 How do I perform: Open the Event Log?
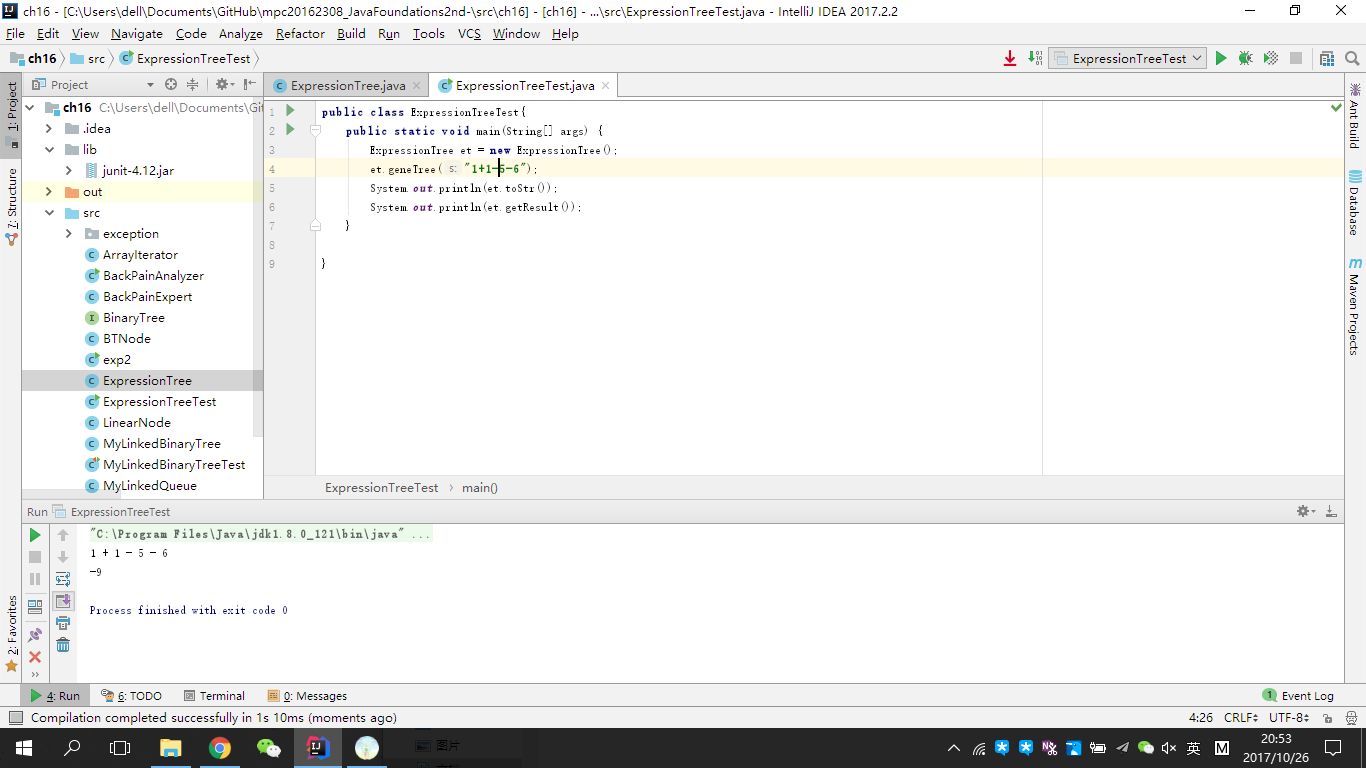click(1298, 695)
